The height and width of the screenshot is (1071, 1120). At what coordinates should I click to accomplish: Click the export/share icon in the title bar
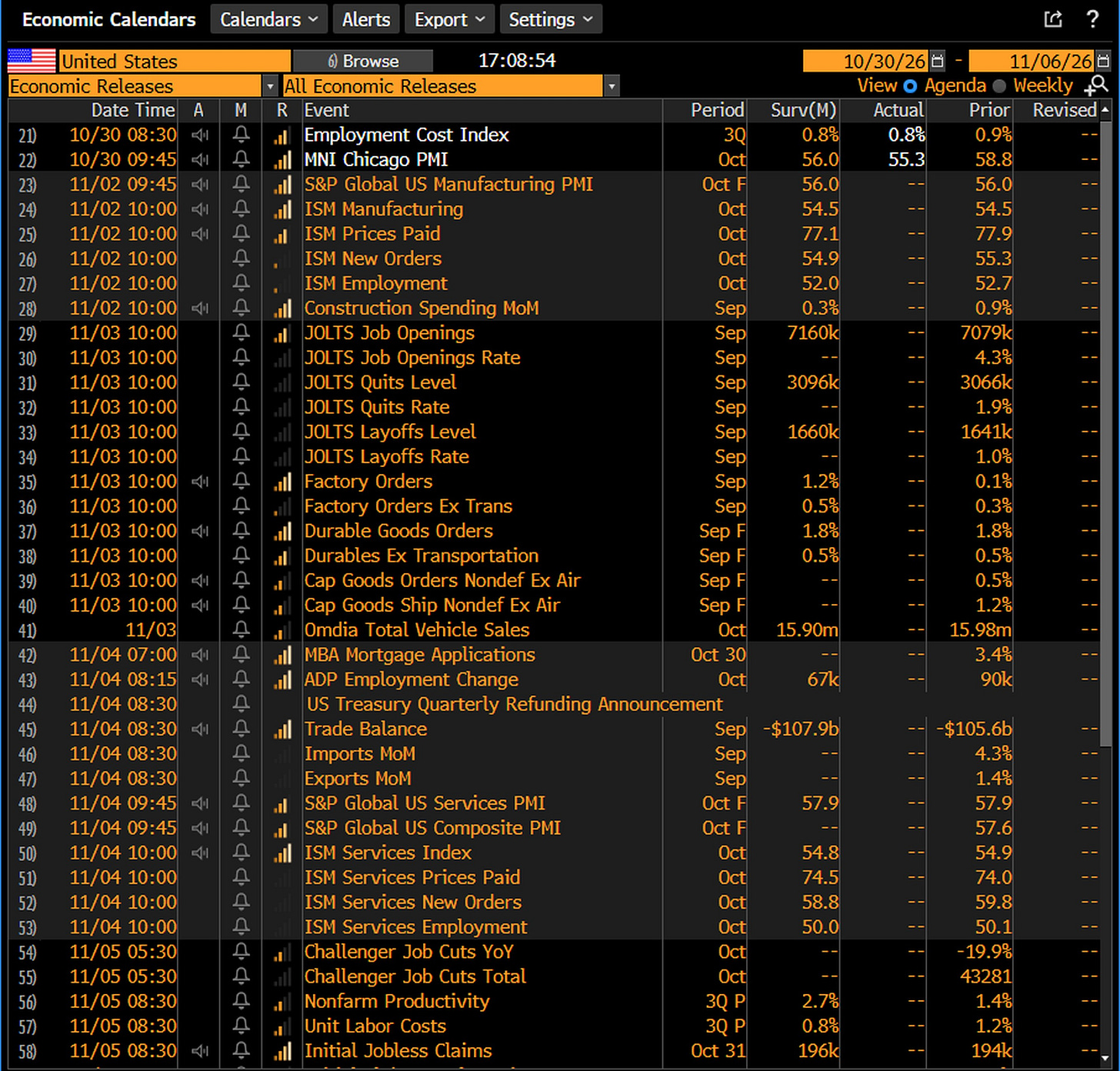pyautogui.click(x=1053, y=19)
